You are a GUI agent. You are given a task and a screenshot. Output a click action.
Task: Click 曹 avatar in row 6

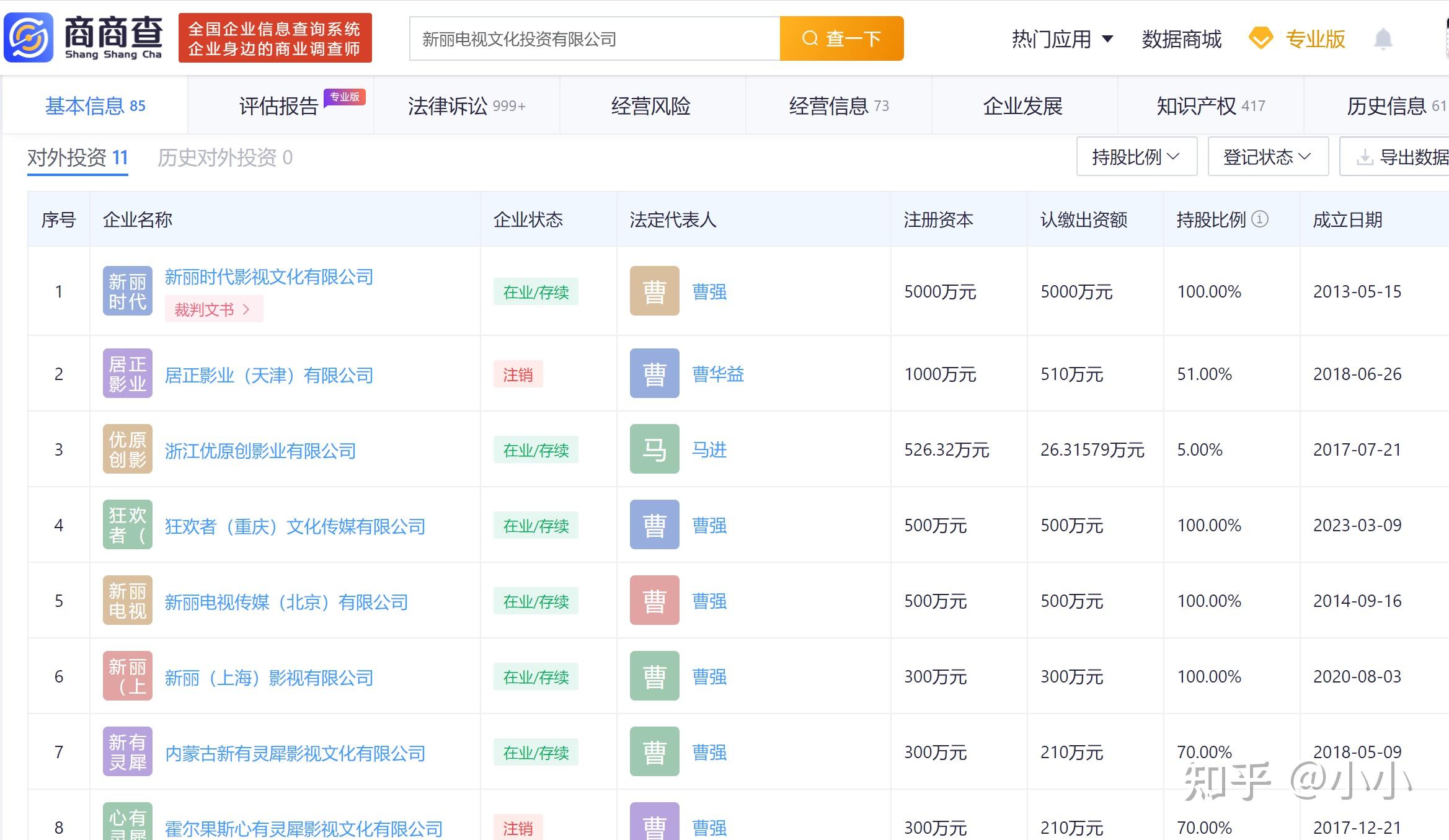tap(655, 676)
